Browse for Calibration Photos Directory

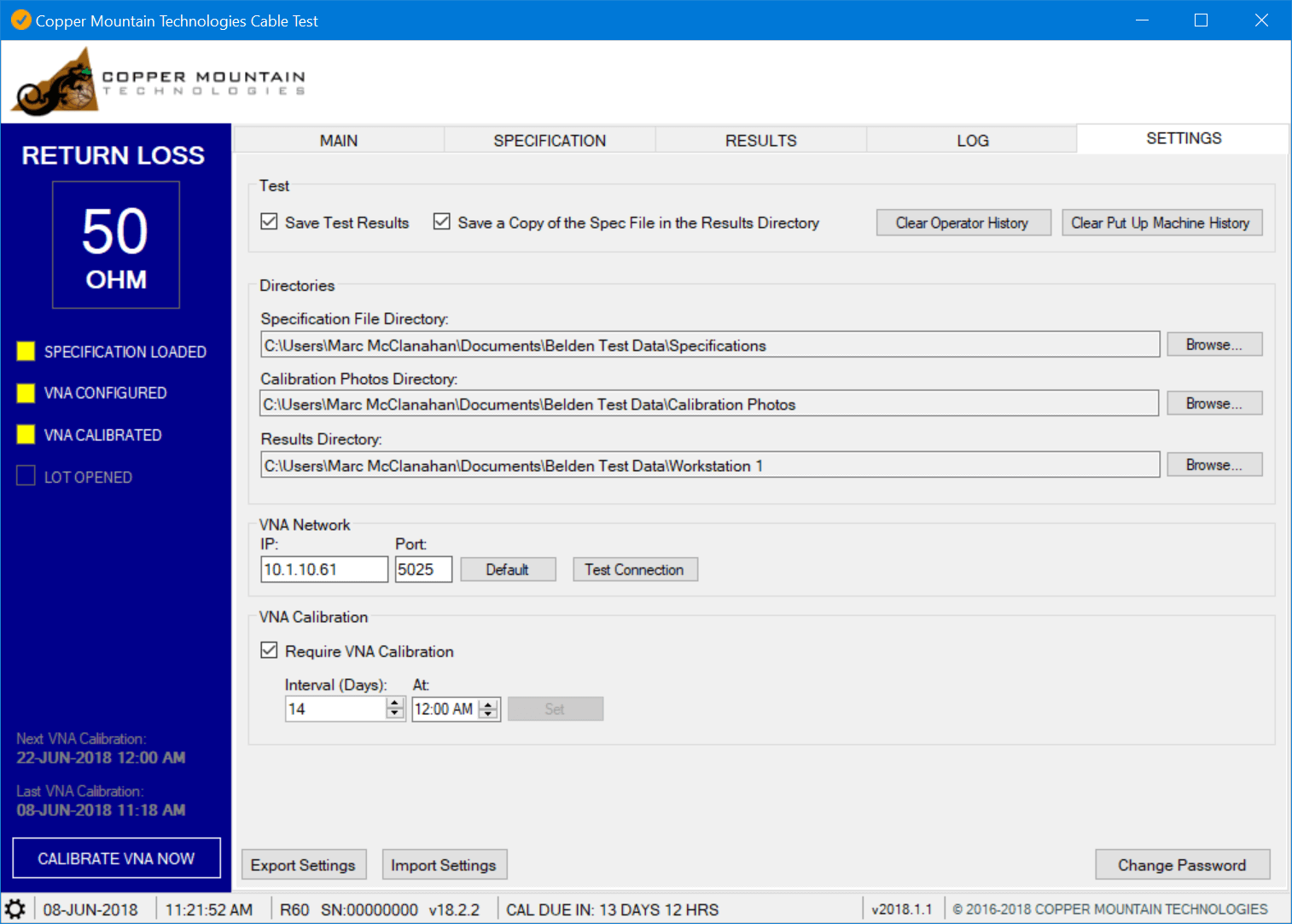click(x=1214, y=404)
